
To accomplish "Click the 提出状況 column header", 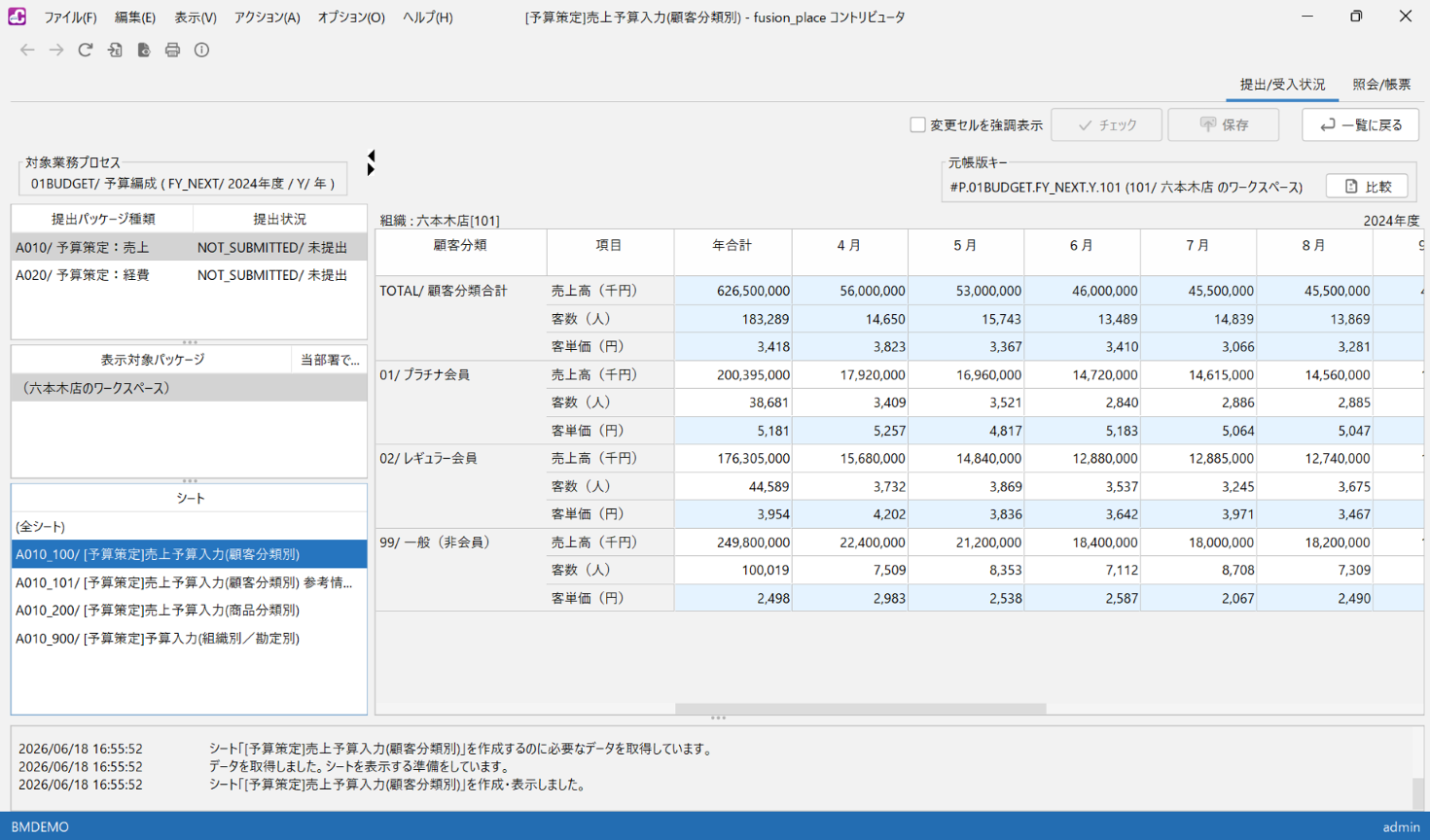I will pyautogui.click(x=280, y=220).
